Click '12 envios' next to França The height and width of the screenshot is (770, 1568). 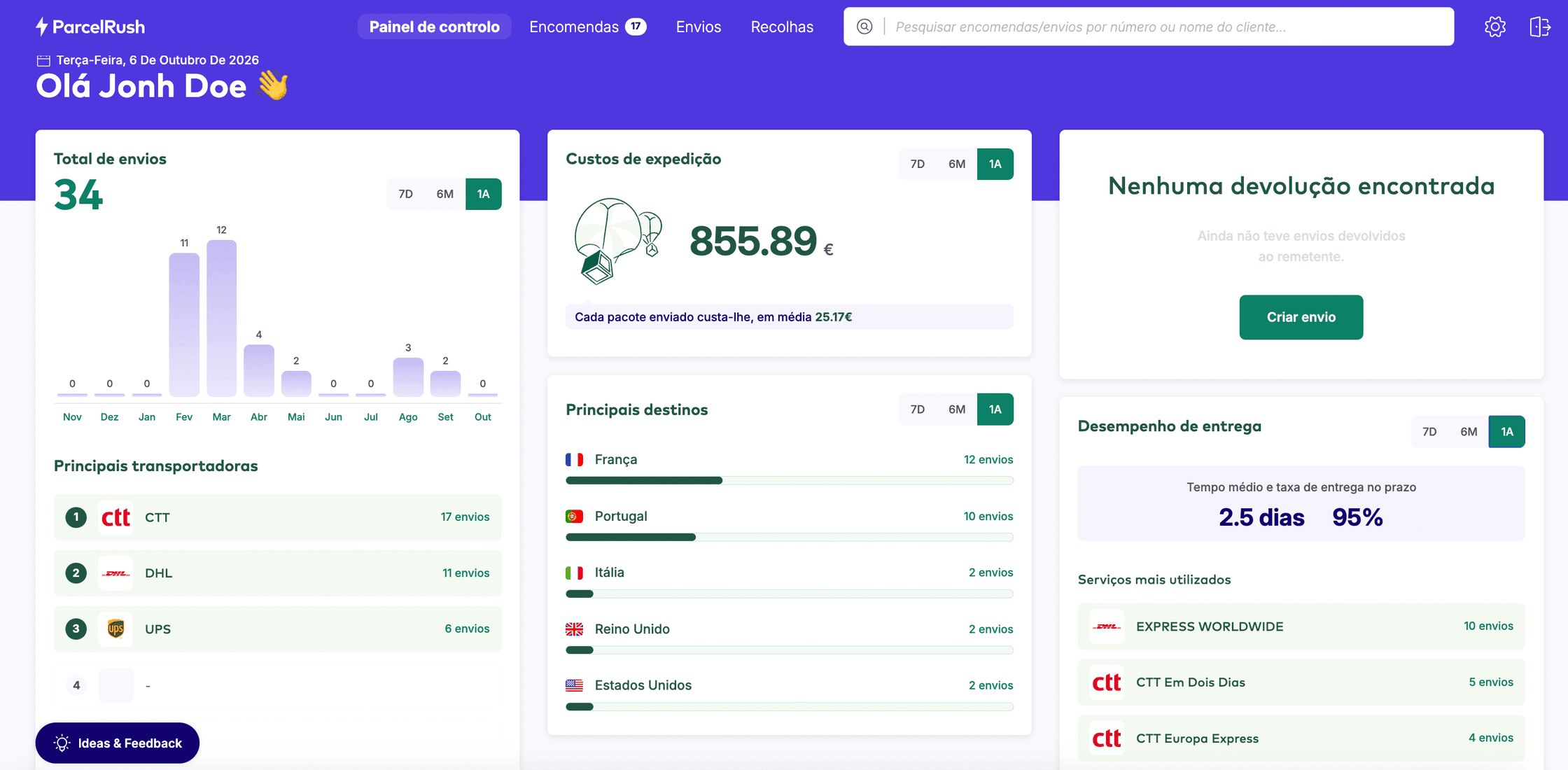pyautogui.click(x=988, y=460)
